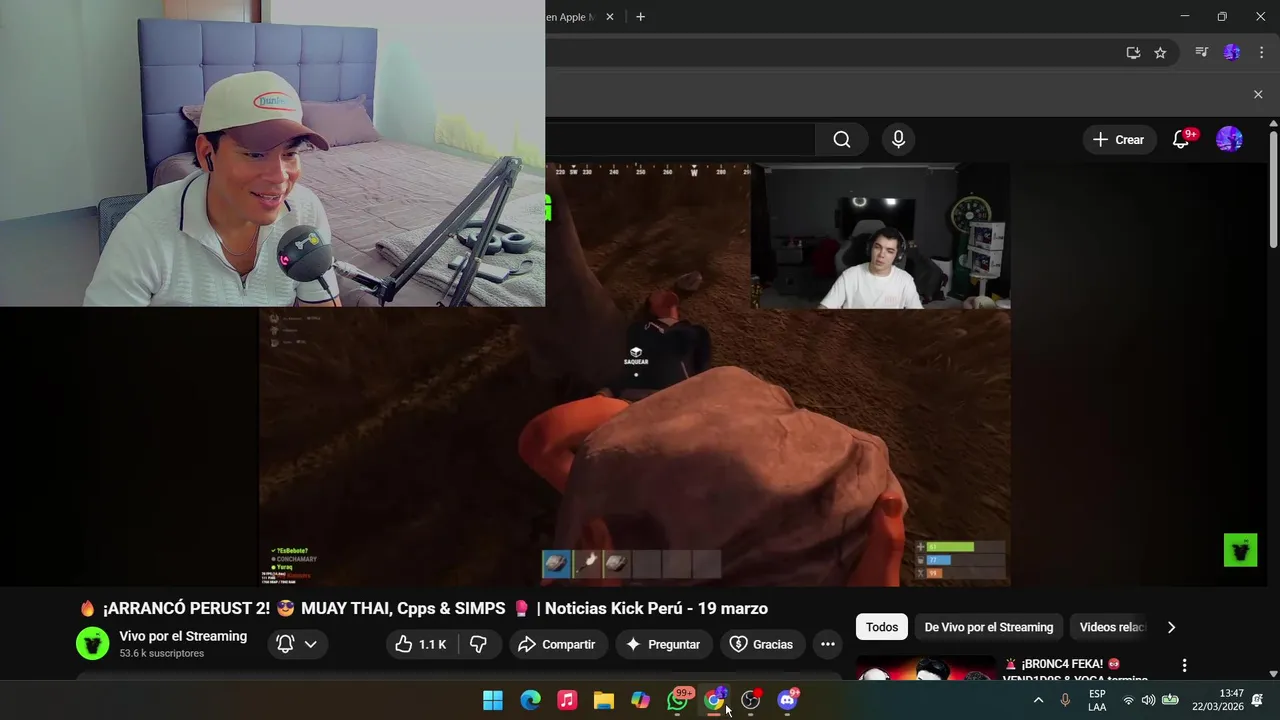Open Discord from the taskbar

pos(788,700)
